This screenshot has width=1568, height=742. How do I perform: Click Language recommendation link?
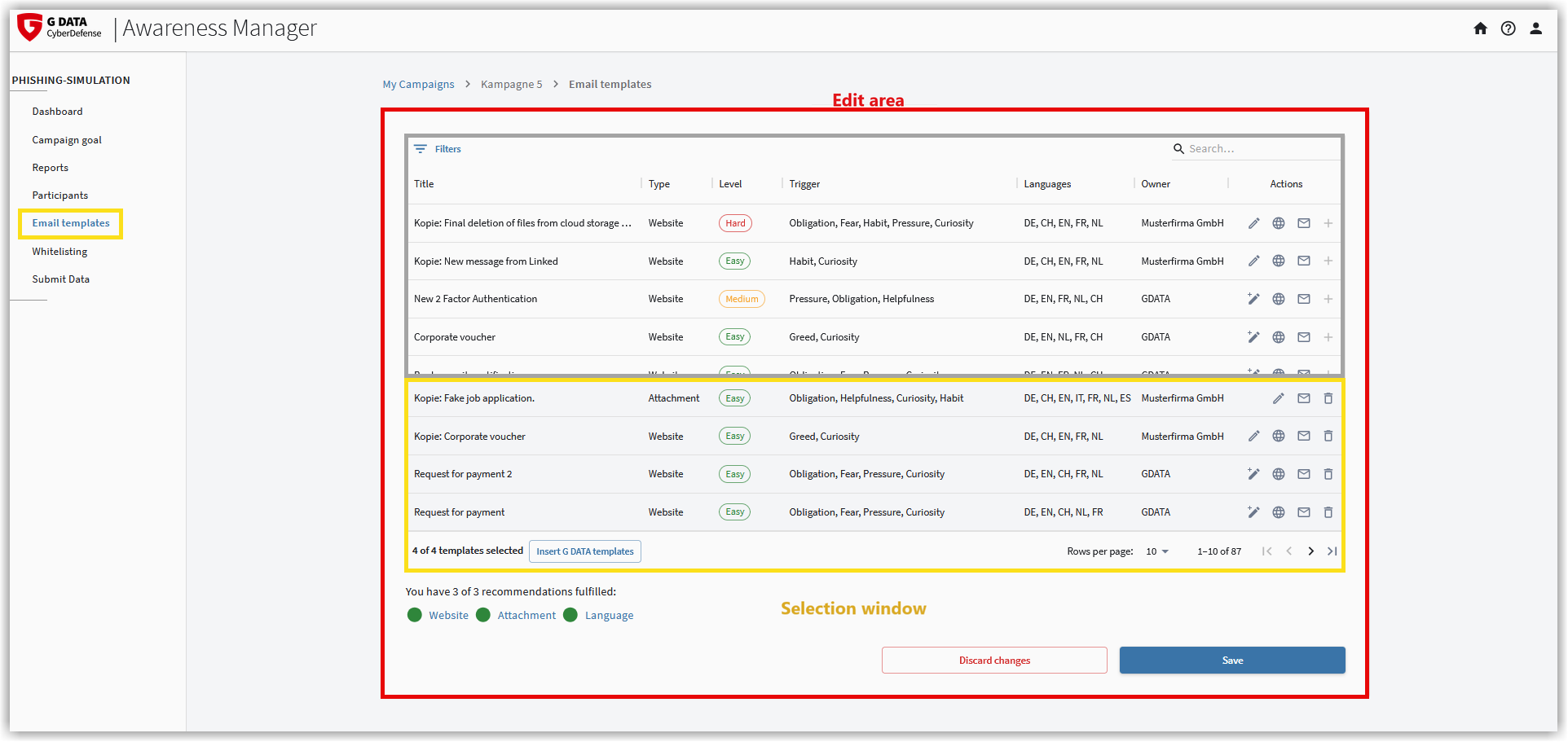(610, 616)
